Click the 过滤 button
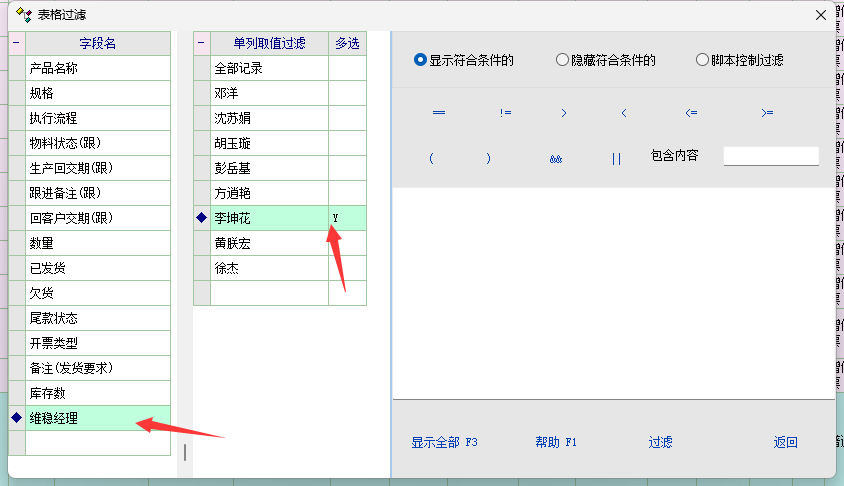 660,442
